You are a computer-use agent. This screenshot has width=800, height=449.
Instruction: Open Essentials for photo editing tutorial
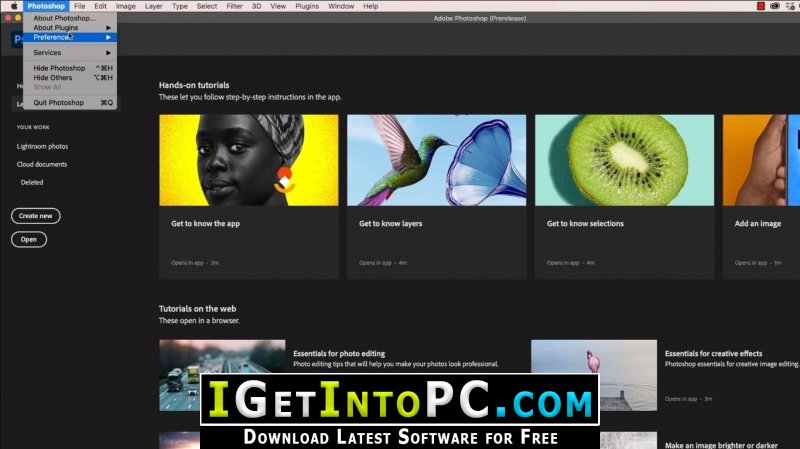pyautogui.click(x=339, y=354)
